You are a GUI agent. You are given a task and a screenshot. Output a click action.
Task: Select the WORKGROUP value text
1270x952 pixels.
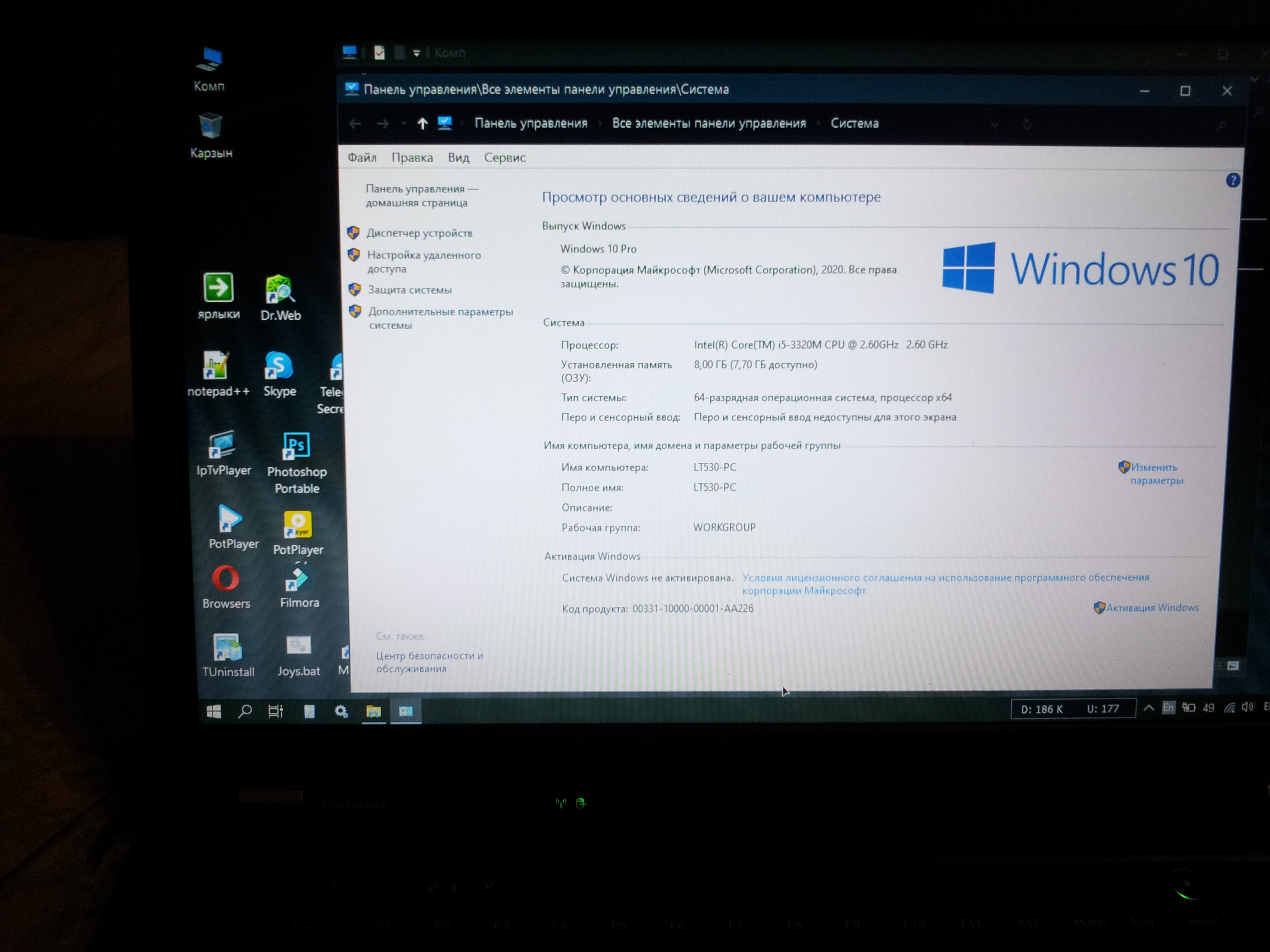coord(724,527)
